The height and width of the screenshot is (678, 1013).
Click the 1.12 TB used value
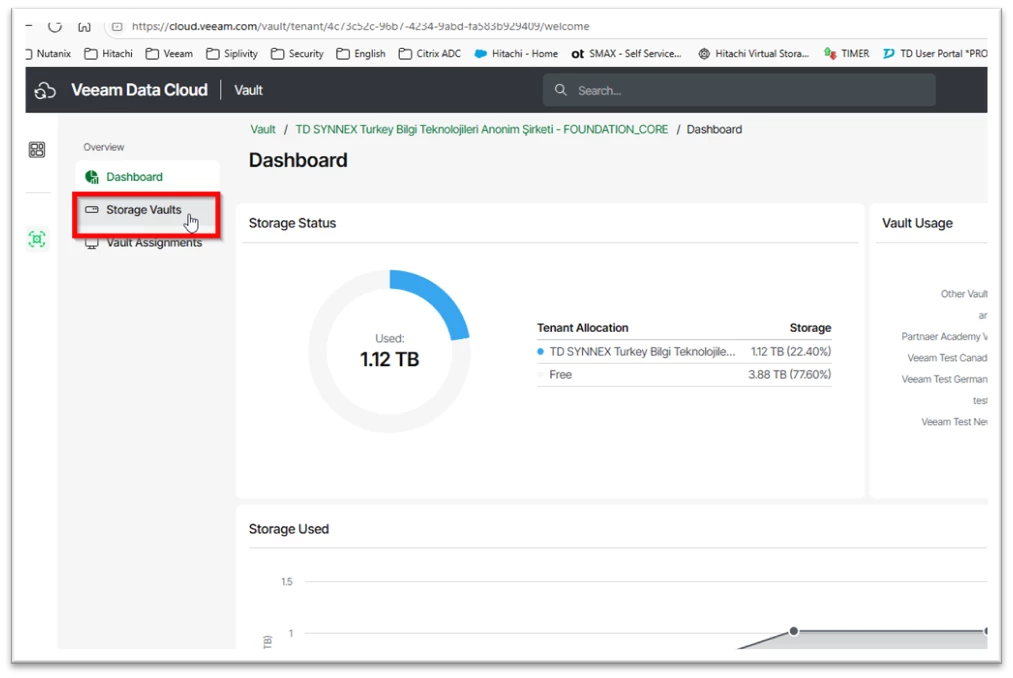tap(390, 359)
